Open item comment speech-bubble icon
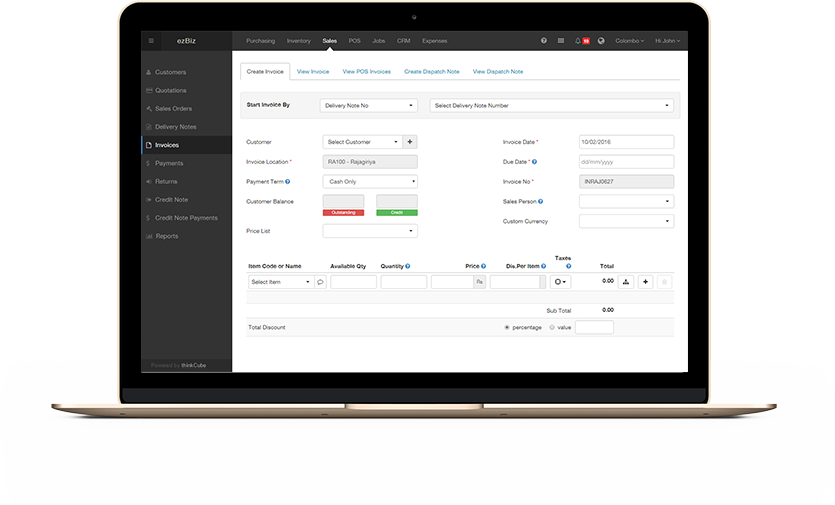 tap(320, 282)
